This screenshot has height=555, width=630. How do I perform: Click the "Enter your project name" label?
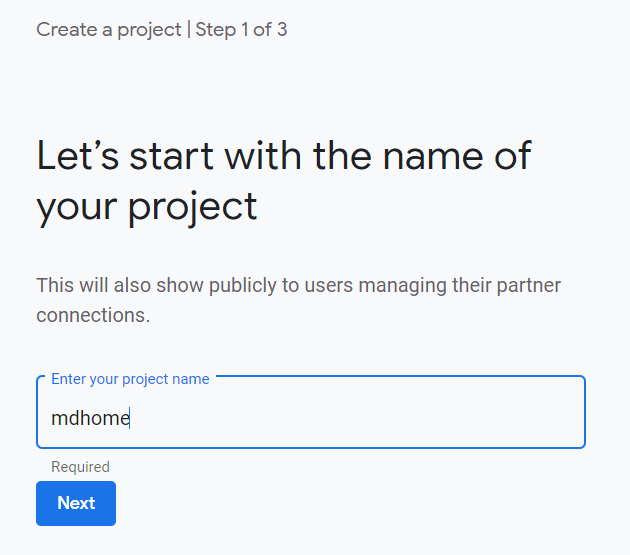pos(130,379)
